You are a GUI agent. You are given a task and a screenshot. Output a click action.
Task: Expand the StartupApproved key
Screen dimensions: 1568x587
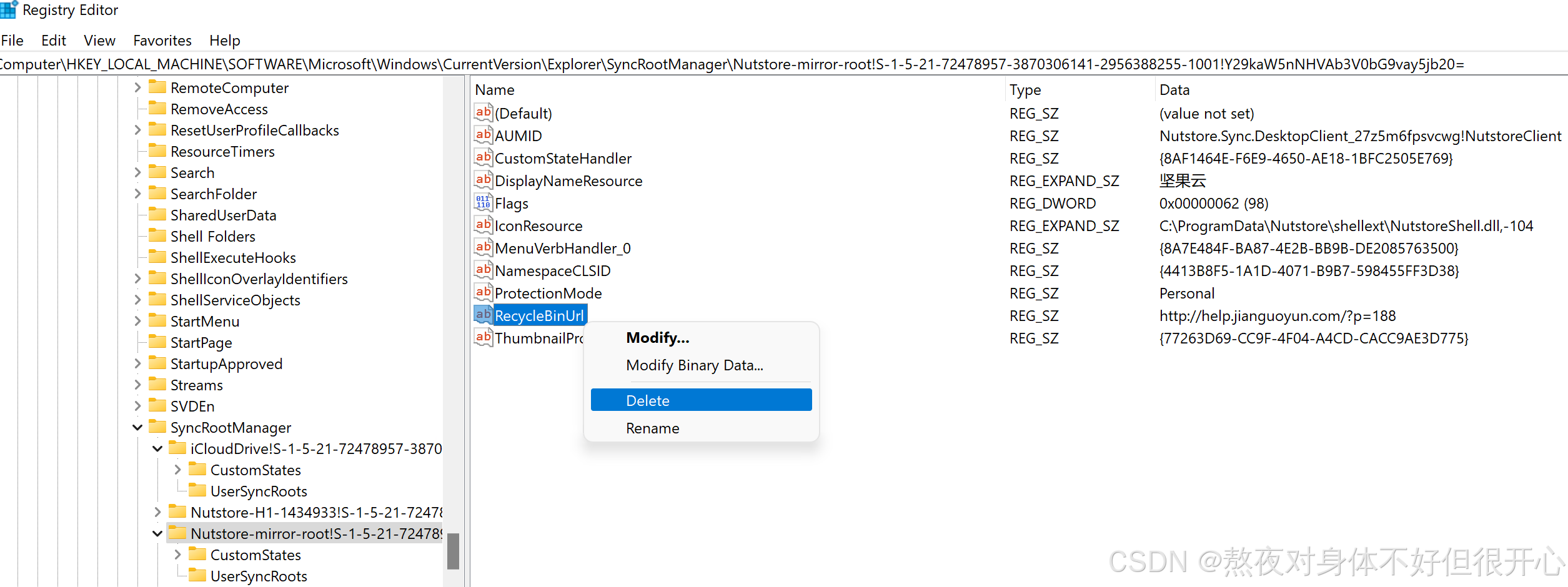137,363
